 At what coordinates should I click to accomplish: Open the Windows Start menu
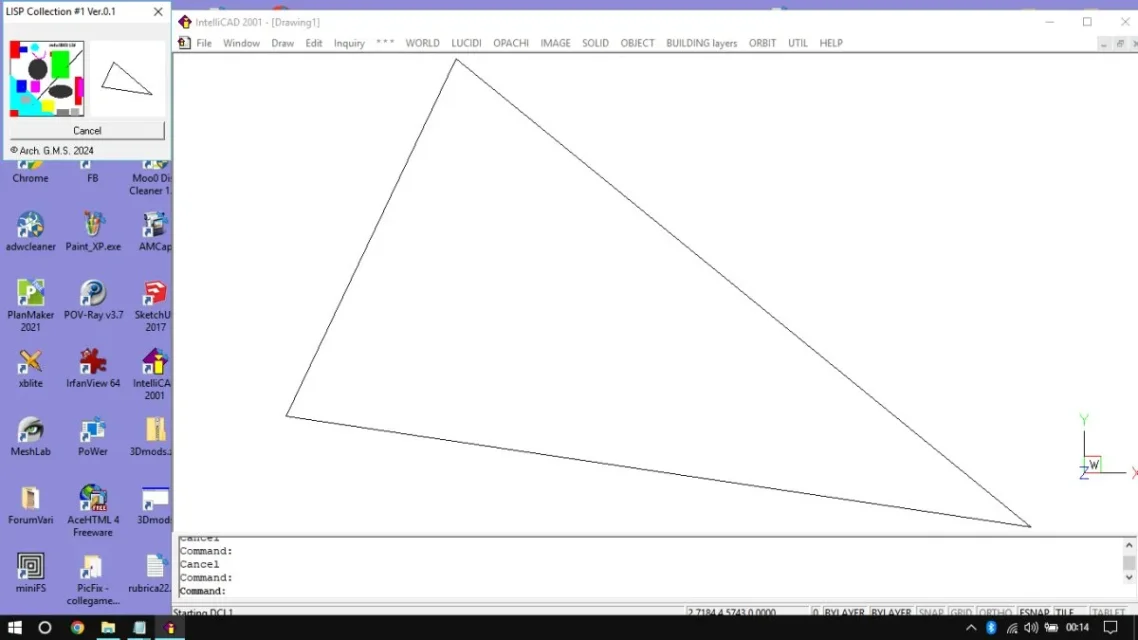point(15,628)
